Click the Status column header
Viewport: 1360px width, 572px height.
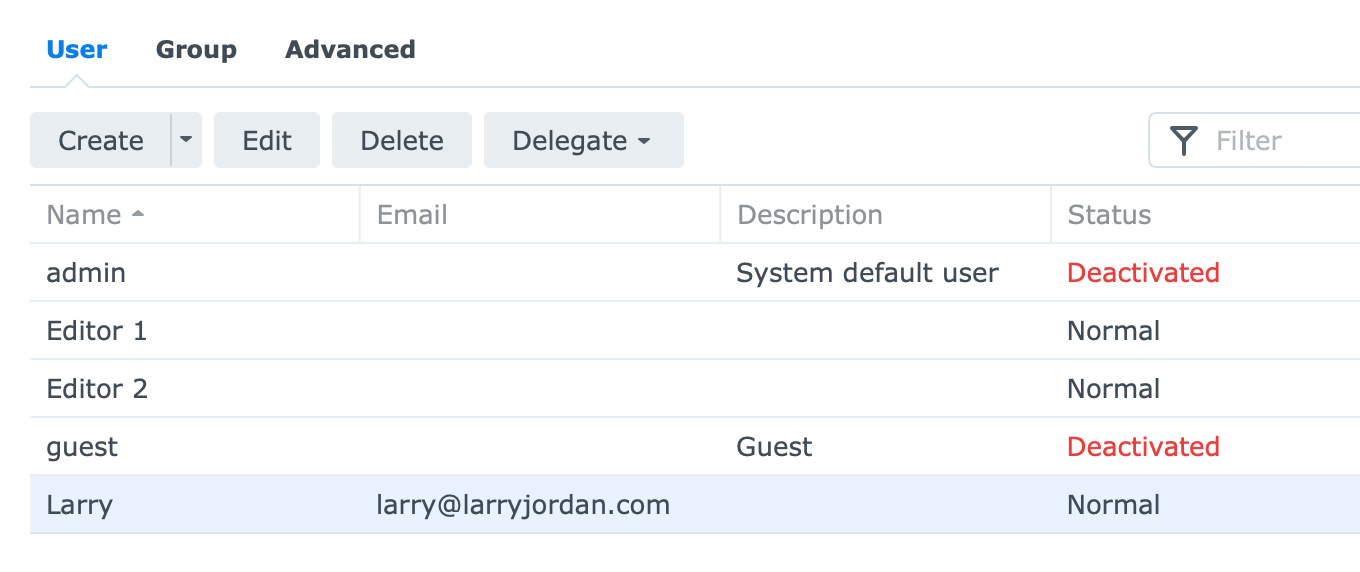(x=1109, y=215)
